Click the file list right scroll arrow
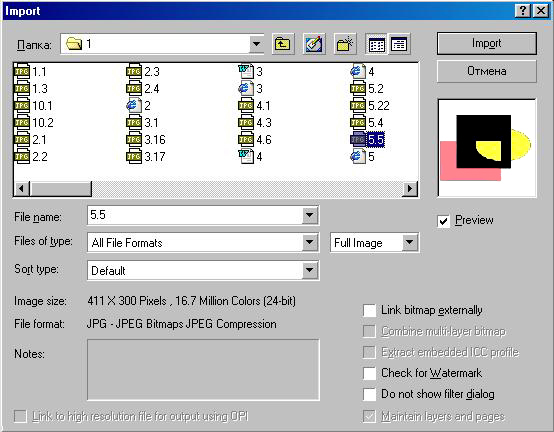 (410, 189)
